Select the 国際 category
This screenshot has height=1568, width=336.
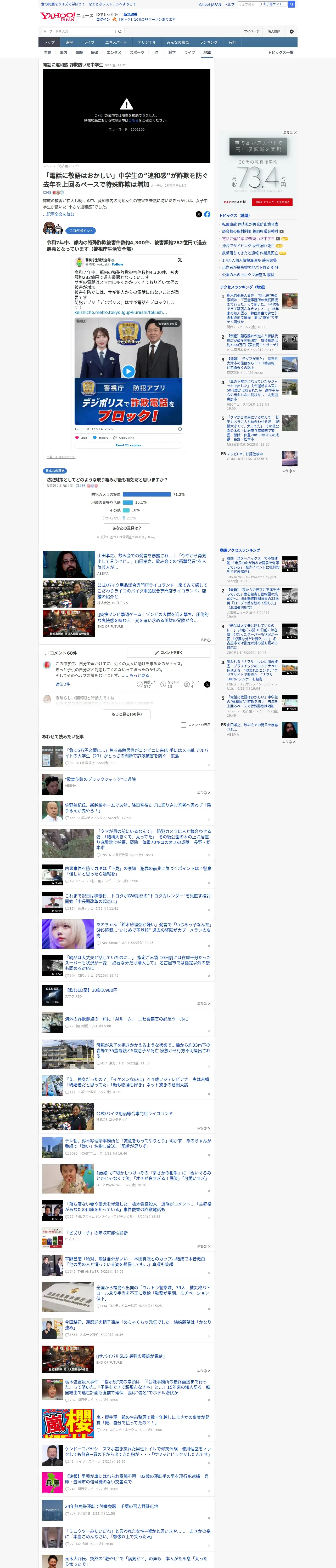coord(79,52)
